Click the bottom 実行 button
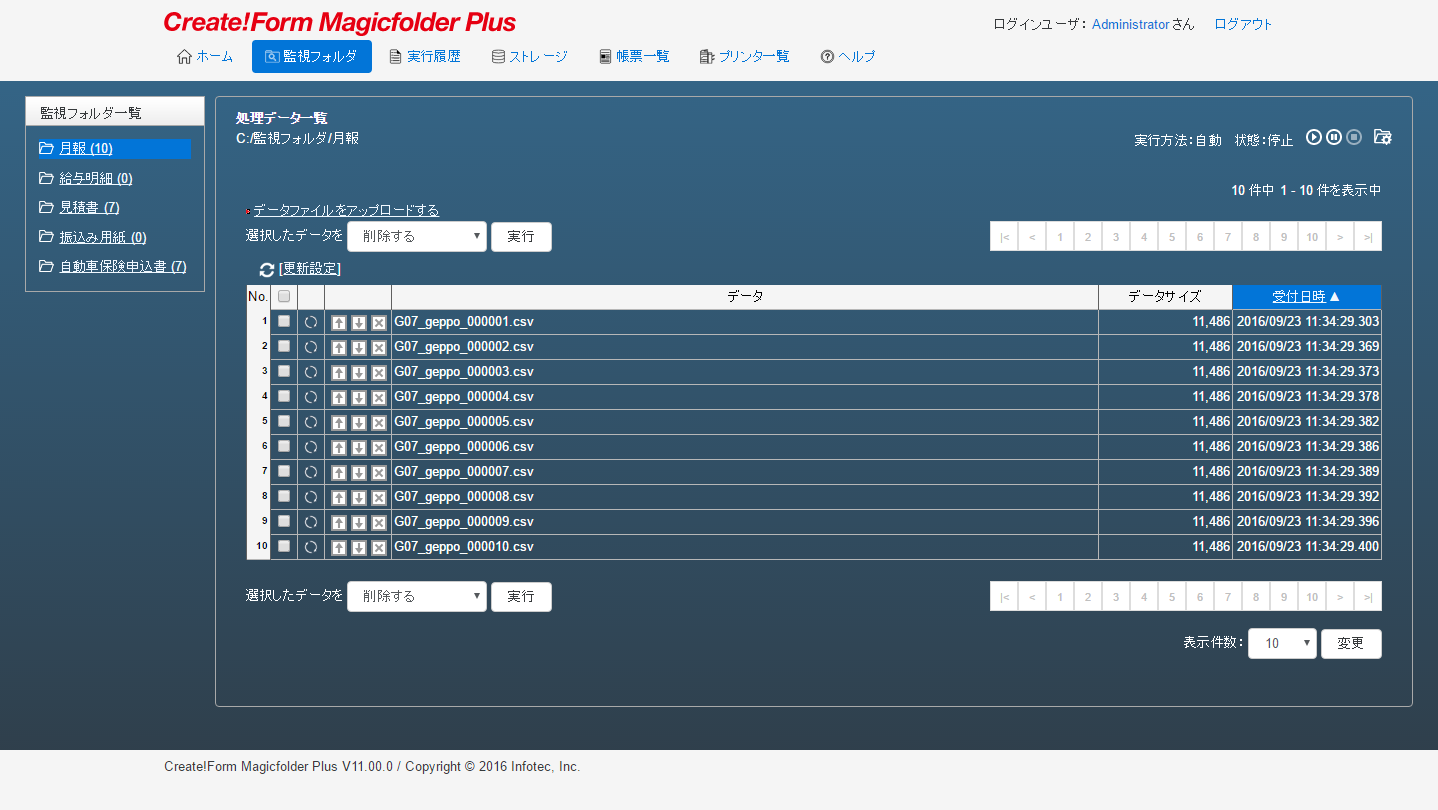Screen dimensions: 1438x810 pyautogui.click(x=521, y=596)
